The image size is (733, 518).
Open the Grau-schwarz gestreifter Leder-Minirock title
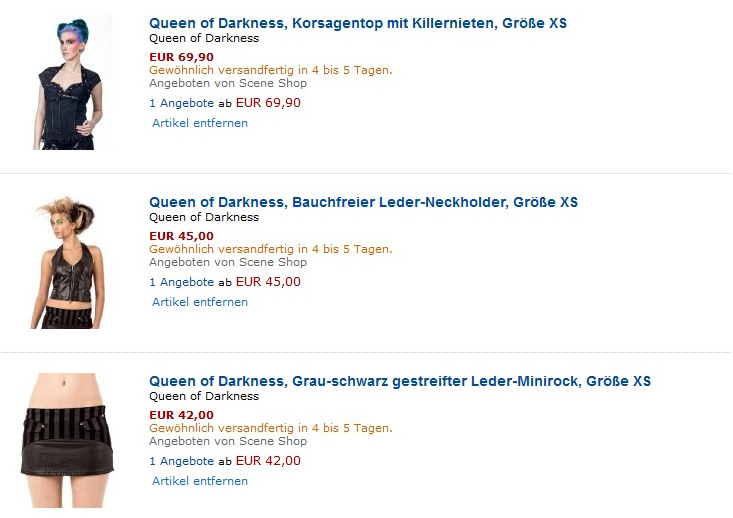pos(400,381)
